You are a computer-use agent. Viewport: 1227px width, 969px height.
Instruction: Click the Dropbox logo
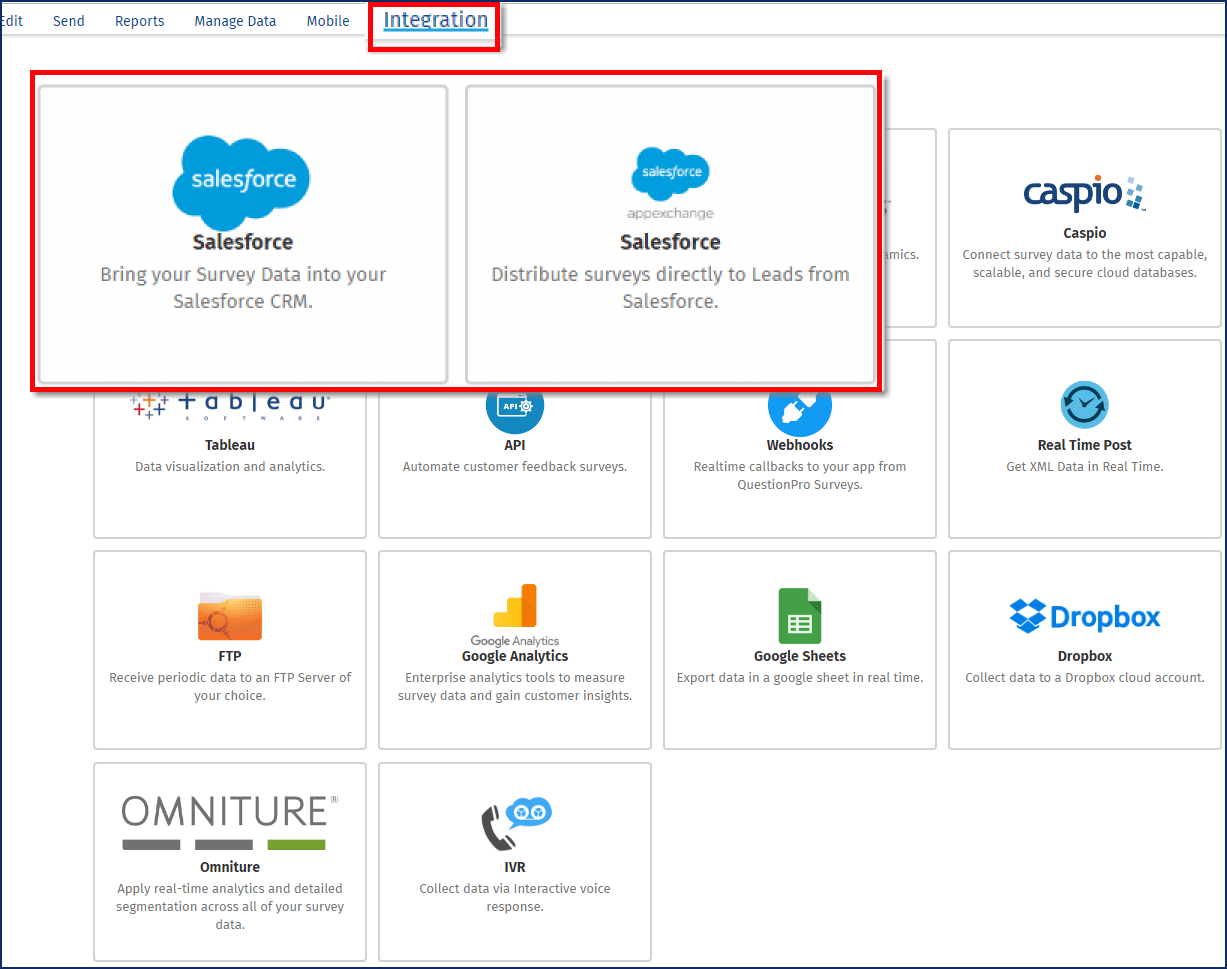1085,616
